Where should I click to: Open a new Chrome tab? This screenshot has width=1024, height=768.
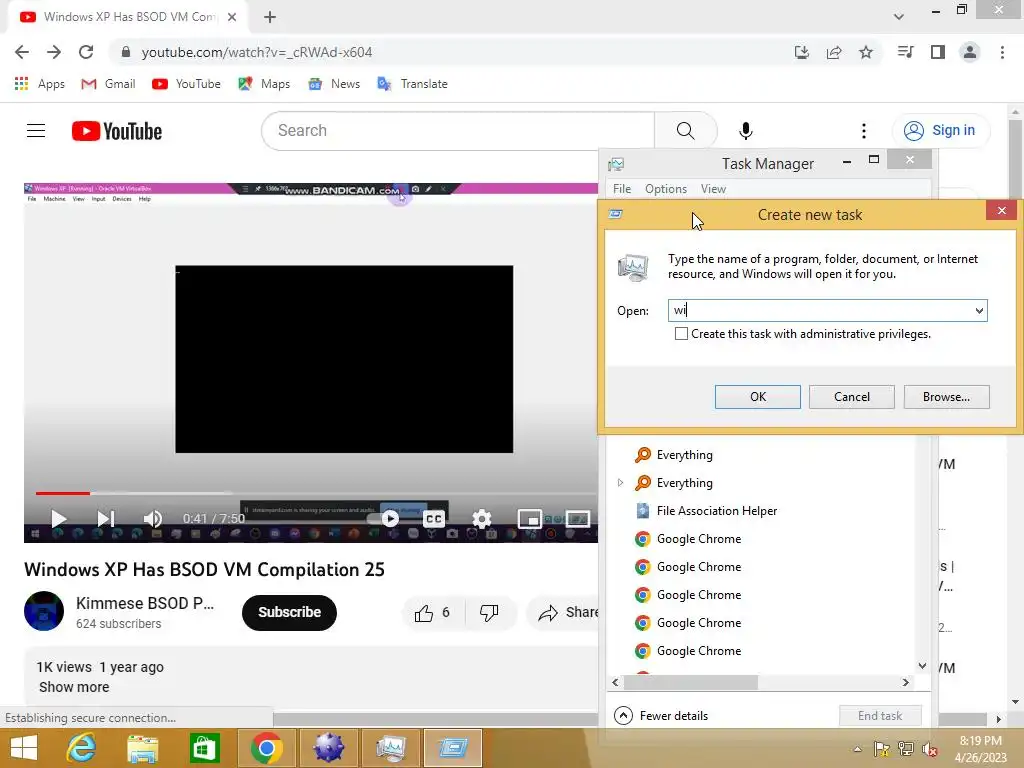coord(270,17)
